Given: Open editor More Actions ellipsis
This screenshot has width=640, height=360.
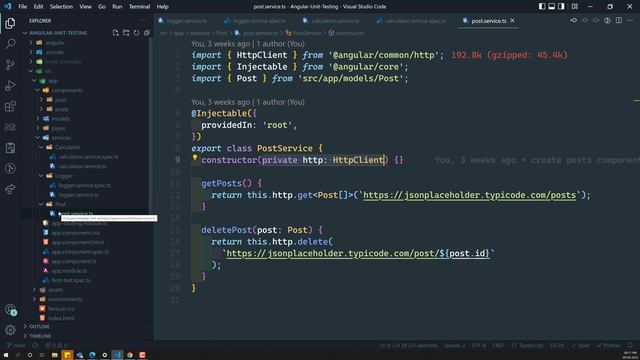Looking at the screenshot, I should point(630,20).
